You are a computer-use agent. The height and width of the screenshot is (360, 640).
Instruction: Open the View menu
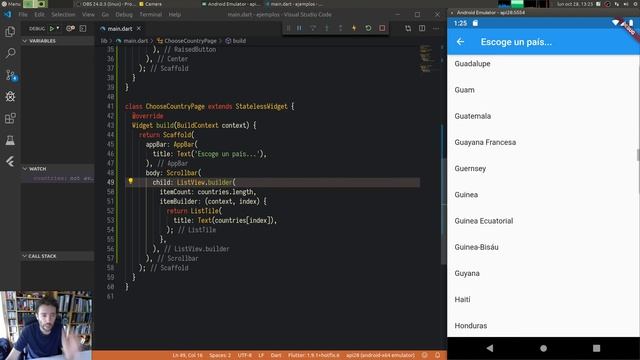point(88,14)
